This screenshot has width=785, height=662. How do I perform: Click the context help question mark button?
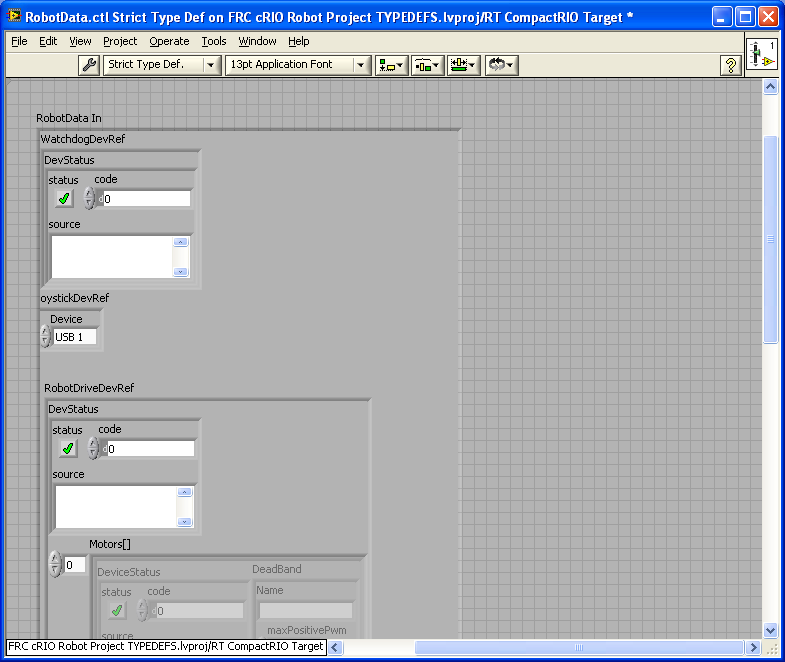pos(731,65)
